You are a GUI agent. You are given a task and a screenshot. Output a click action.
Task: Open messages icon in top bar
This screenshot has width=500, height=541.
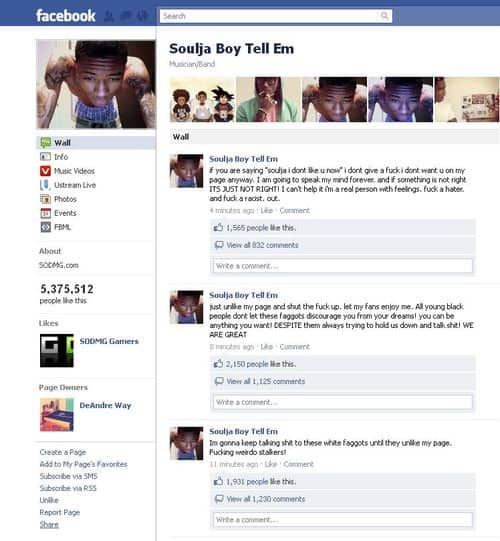(x=126, y=16)
